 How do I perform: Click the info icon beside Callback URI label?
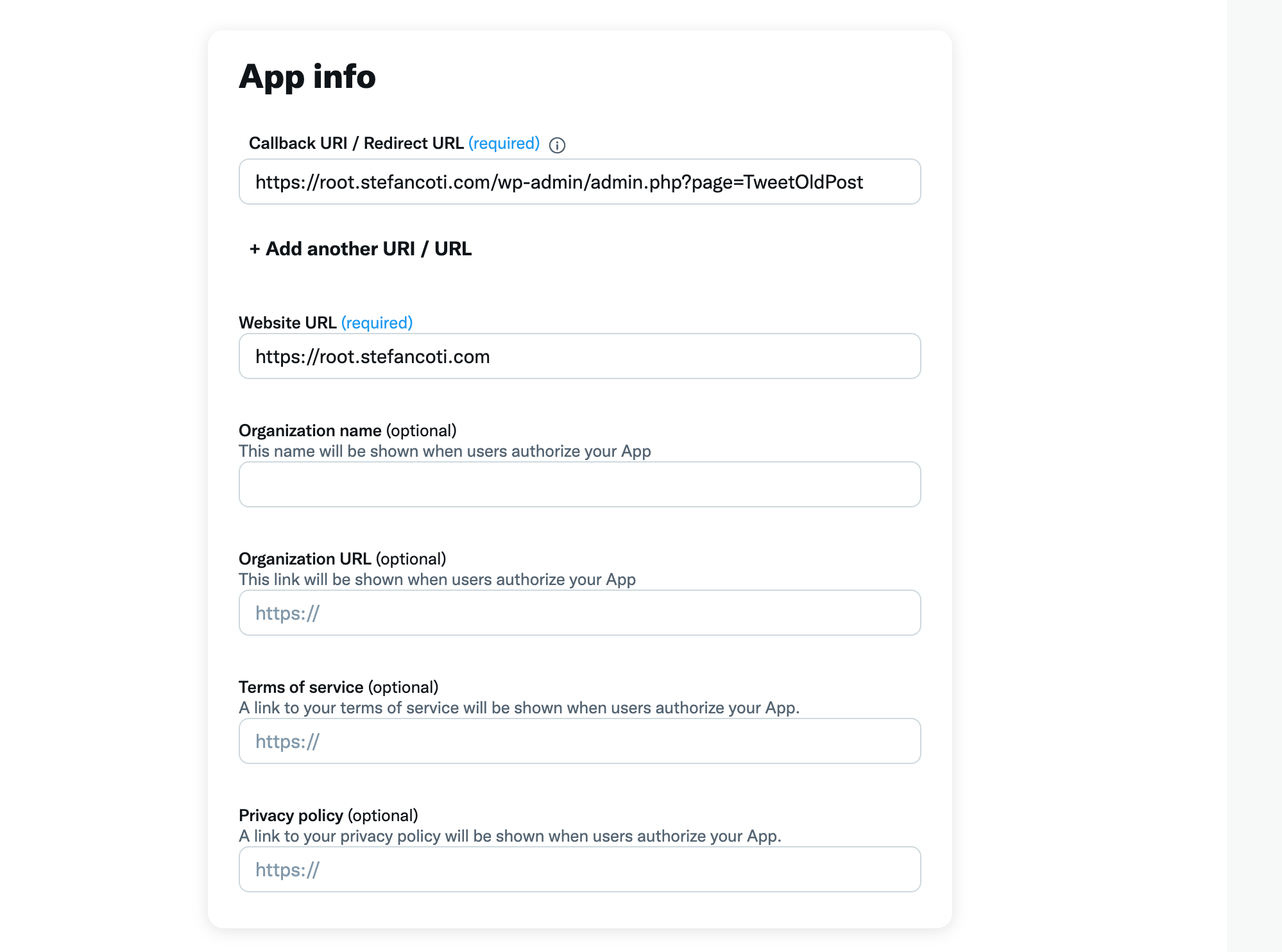557,145
